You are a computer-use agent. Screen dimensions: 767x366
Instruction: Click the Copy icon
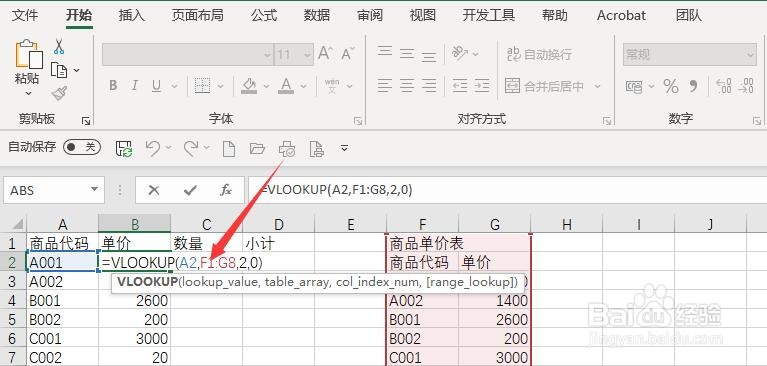click(59, 70)
